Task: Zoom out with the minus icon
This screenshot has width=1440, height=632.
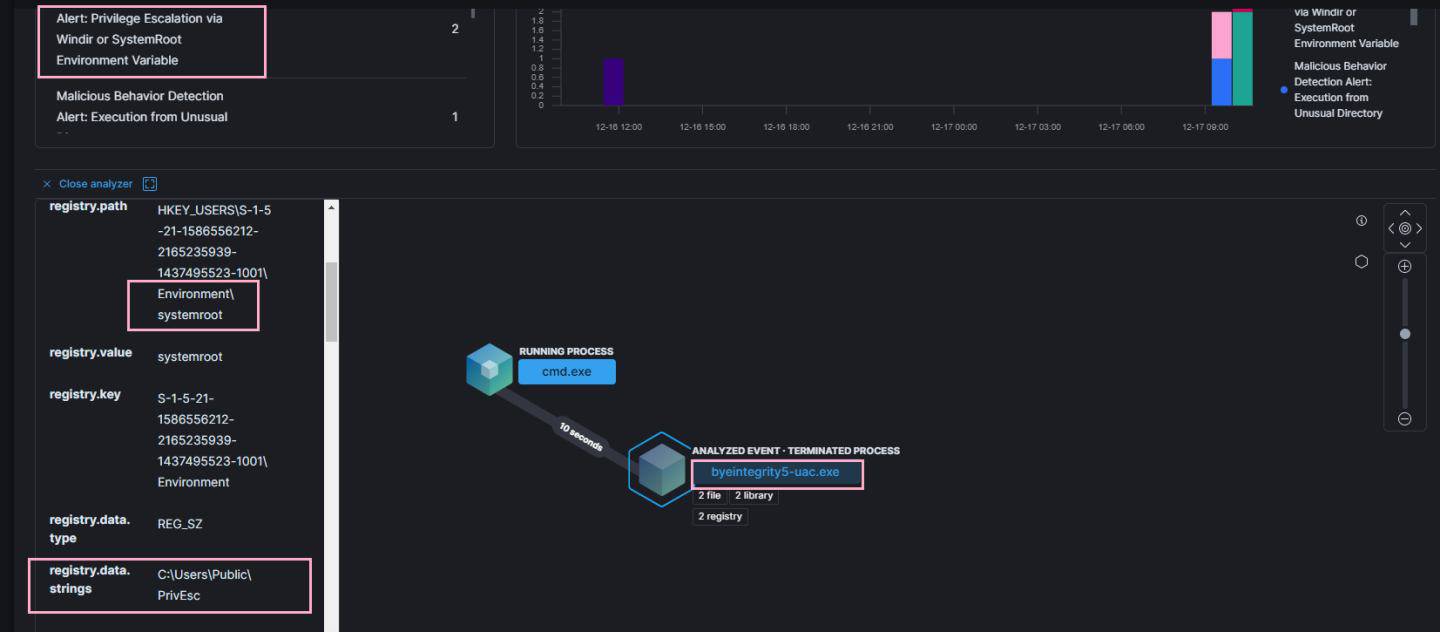Action: (1404, 419)
